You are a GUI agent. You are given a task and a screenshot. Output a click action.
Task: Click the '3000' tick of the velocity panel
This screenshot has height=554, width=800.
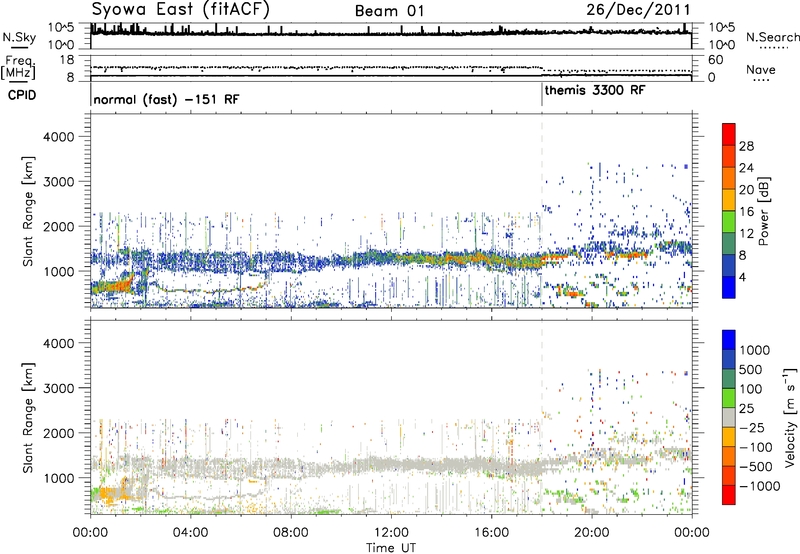point(59,388)
